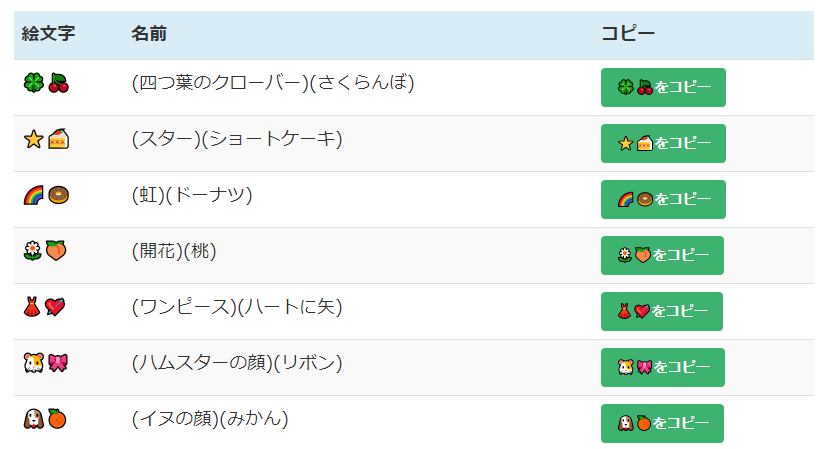This screenshot has height=449, width=821.
Task: Click the cherries emoji in first row
Action: (x=57, y=83)
